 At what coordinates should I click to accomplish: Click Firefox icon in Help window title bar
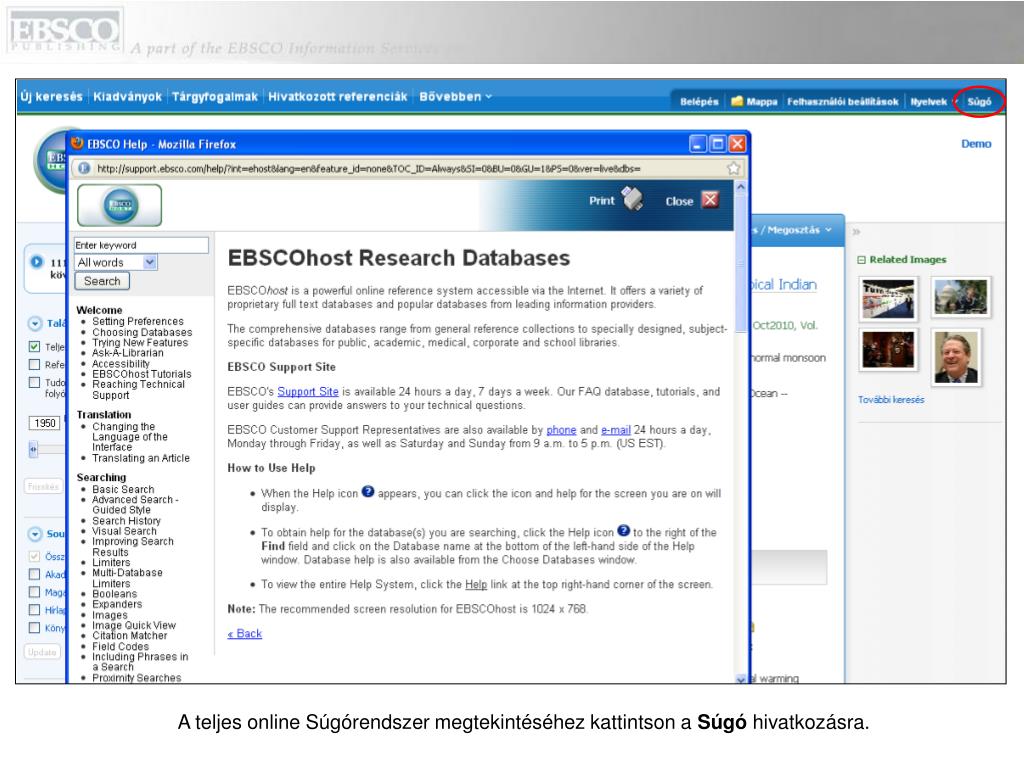pos(77,143)
